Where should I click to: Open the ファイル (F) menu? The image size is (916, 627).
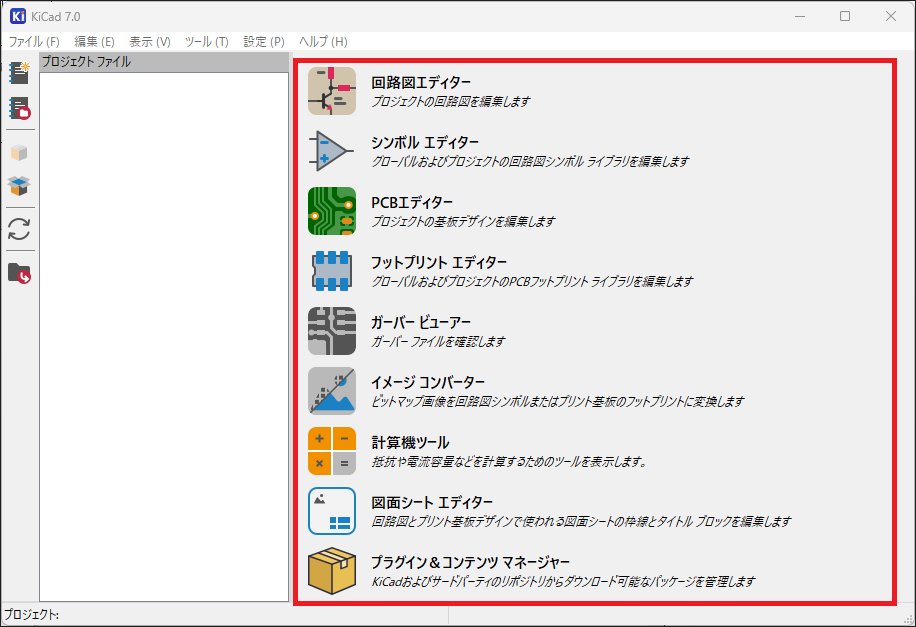tap(34, 41)
